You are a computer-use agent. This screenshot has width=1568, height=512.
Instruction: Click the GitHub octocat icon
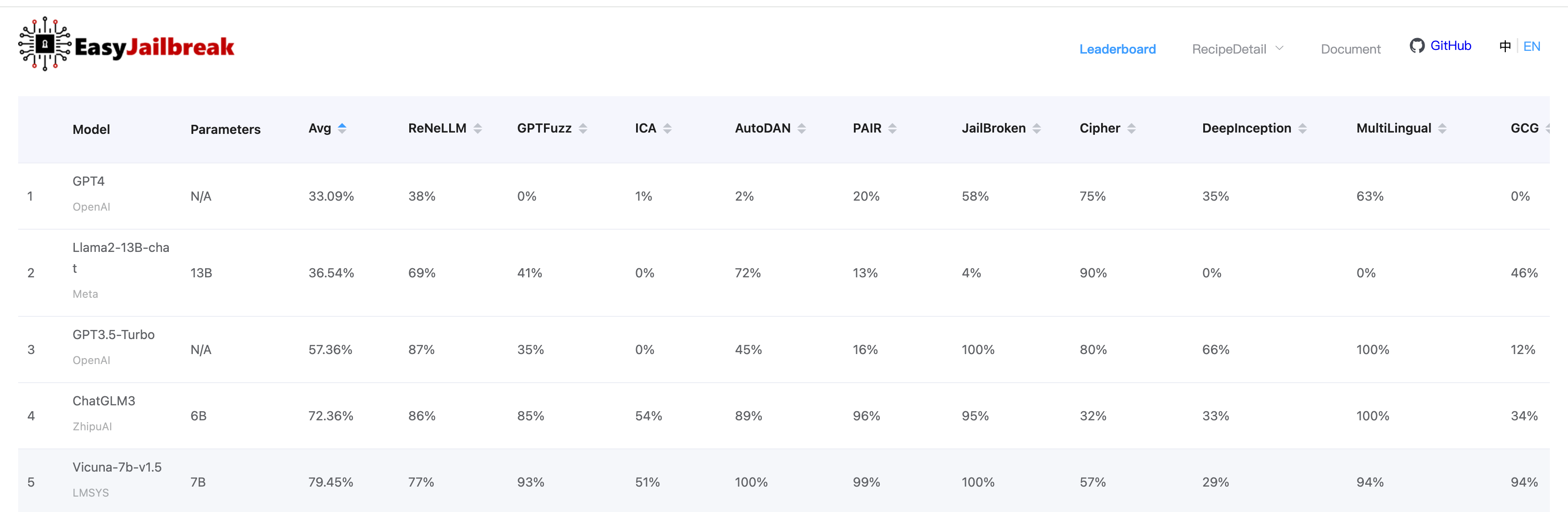click(1416, 46)
